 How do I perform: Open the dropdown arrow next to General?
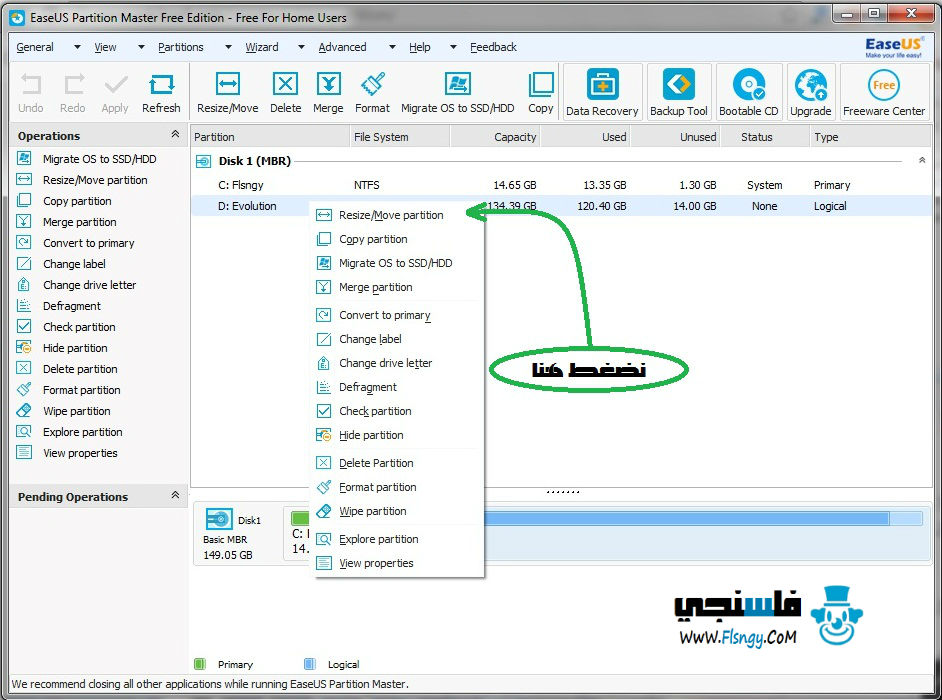(x=77, y=47)
